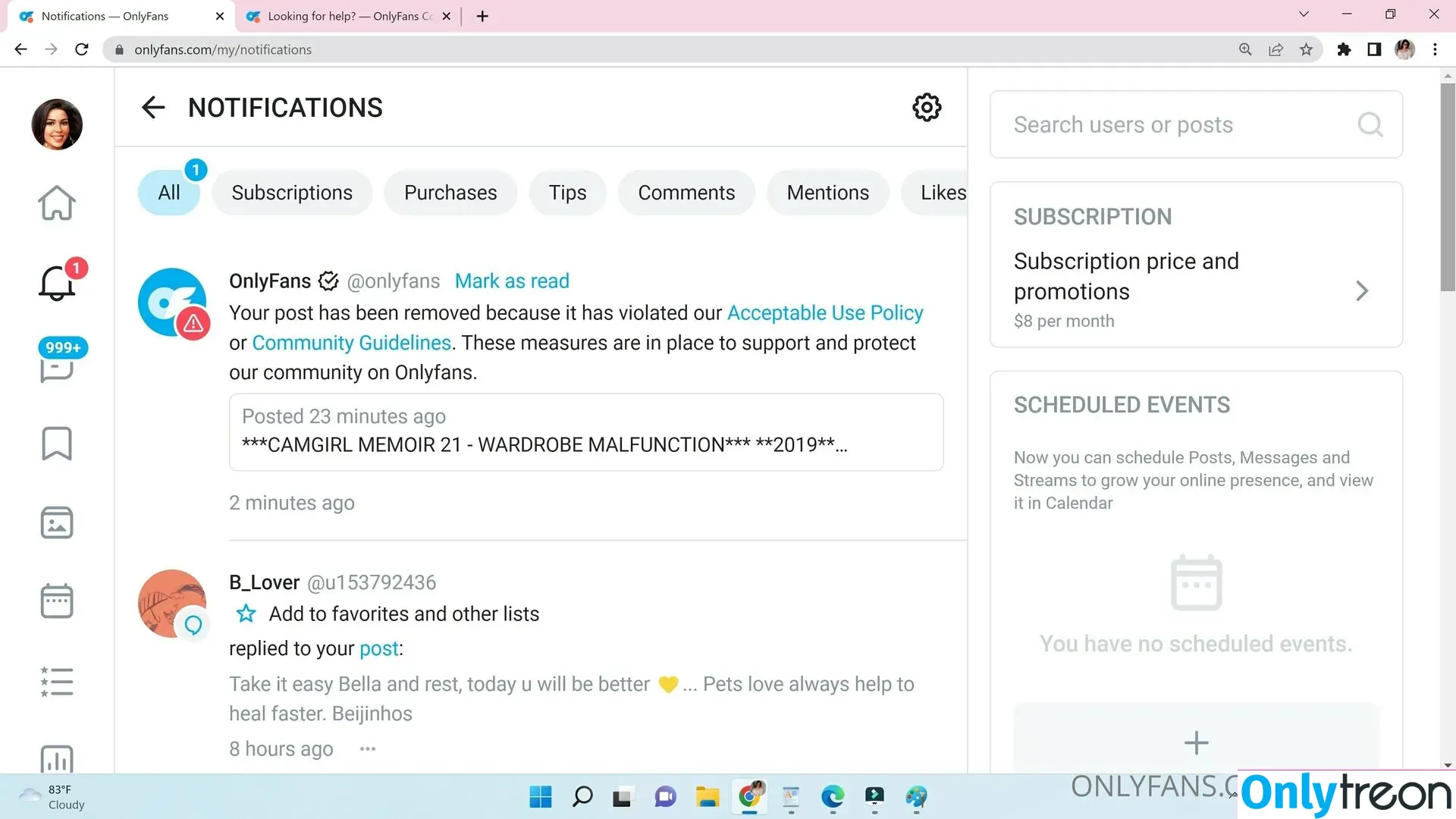Viewport: 1456px width, 819px height.
Task: Open the browser zoom icon
Action: (x=1245, y=49)
